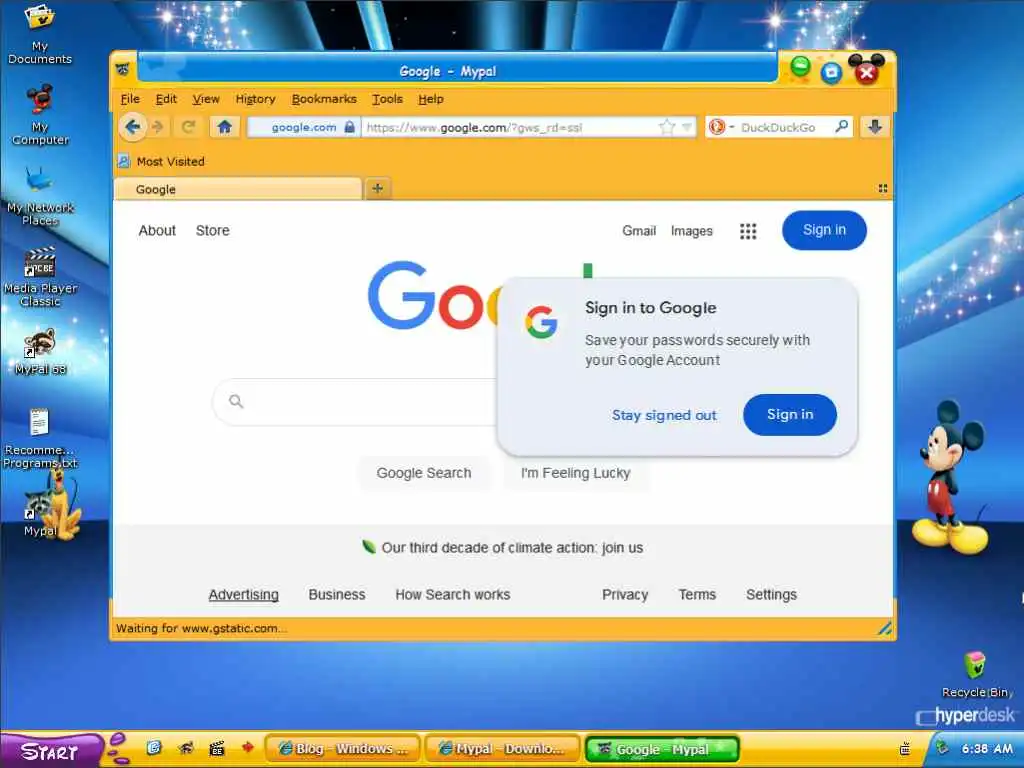The height and width of the screenshot is (768, 1024).
Task: Bookmark this page with the star icon
Action: [667, 127]
